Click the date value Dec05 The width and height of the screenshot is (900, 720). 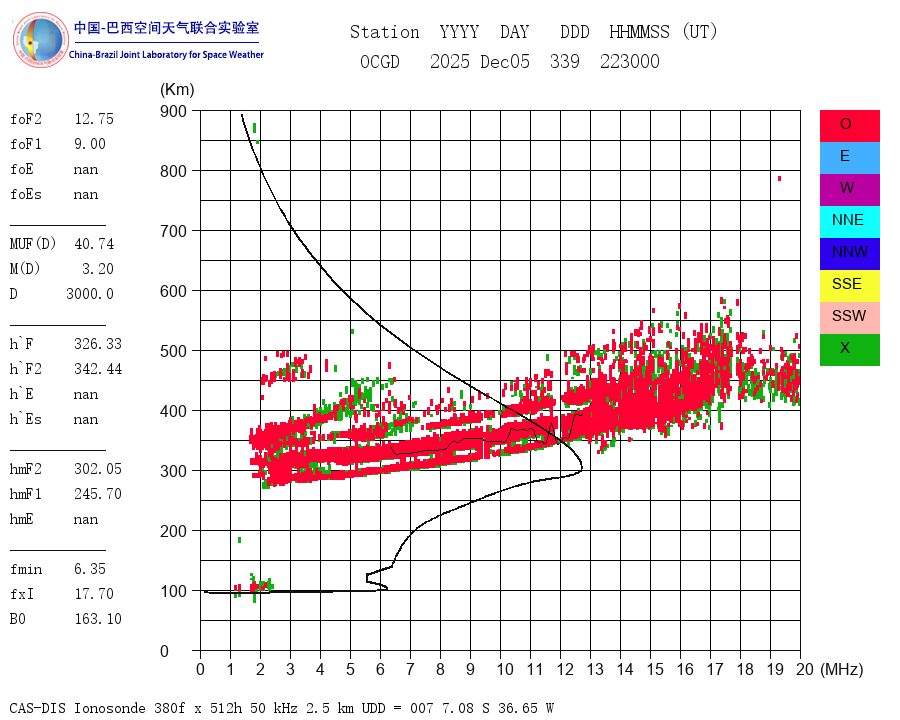point(505,61)
